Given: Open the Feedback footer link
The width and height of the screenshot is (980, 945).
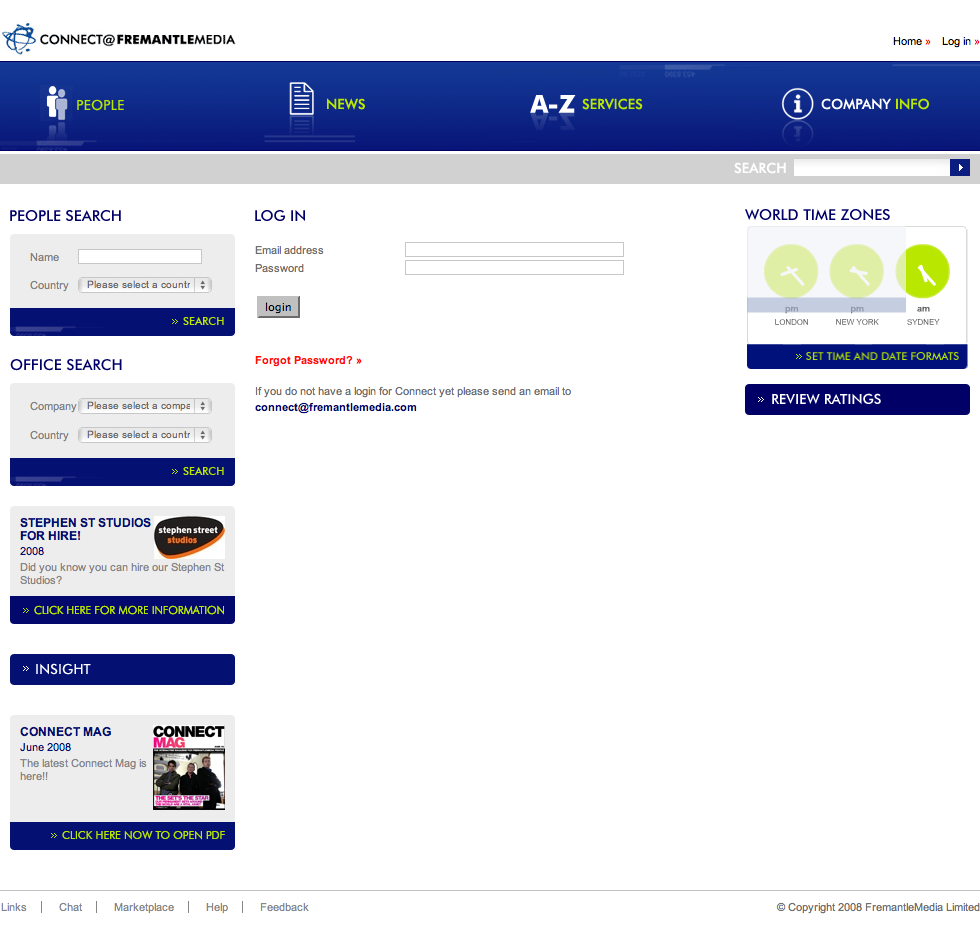Looking at the screenshot, I should (x=284, y=907).
